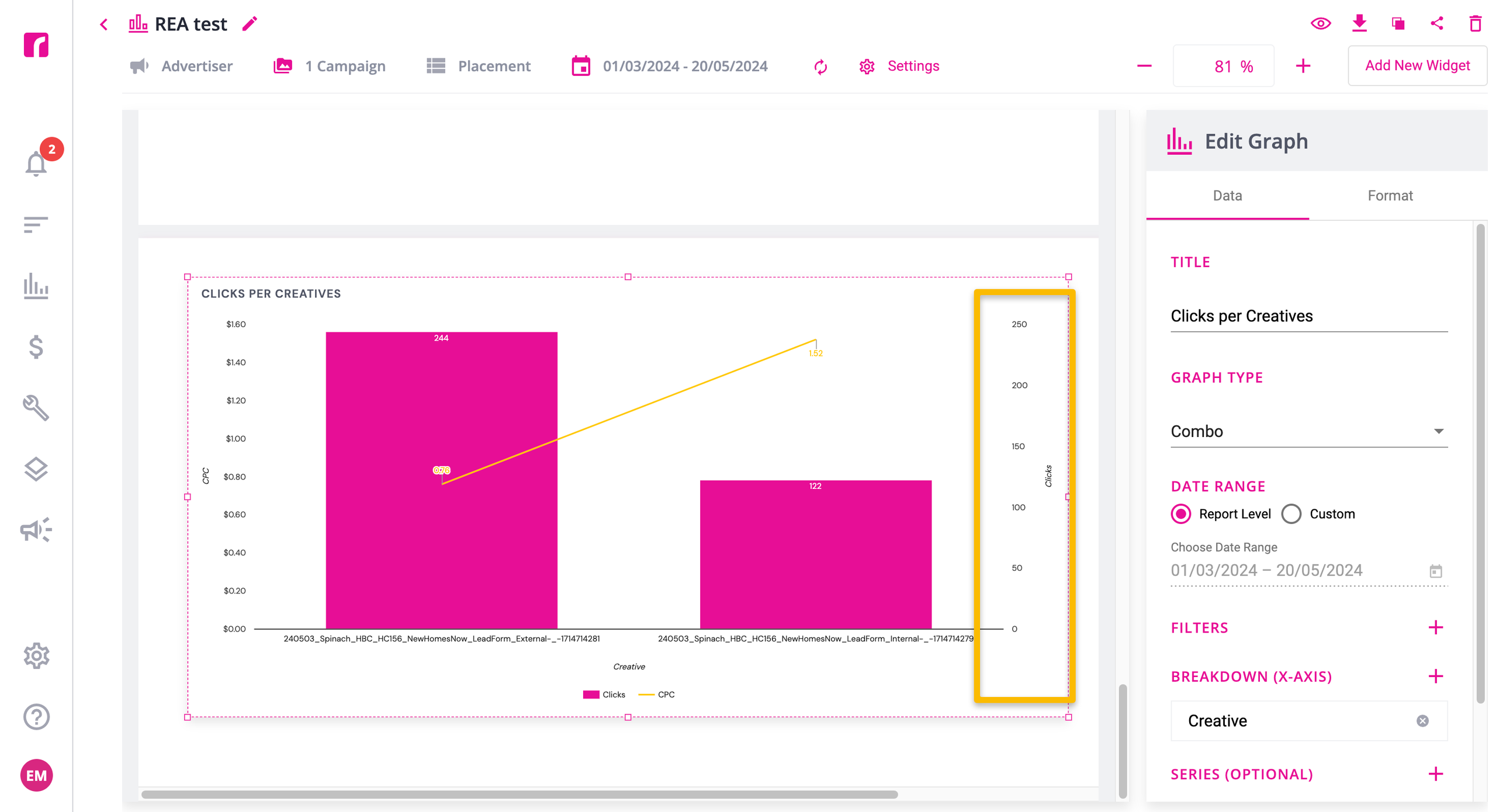The height and width of the screenshot is (812, 1496).
Task: Click the CPC yellow legend swatch
Action: pyautogui.click(x=646, y=695)
